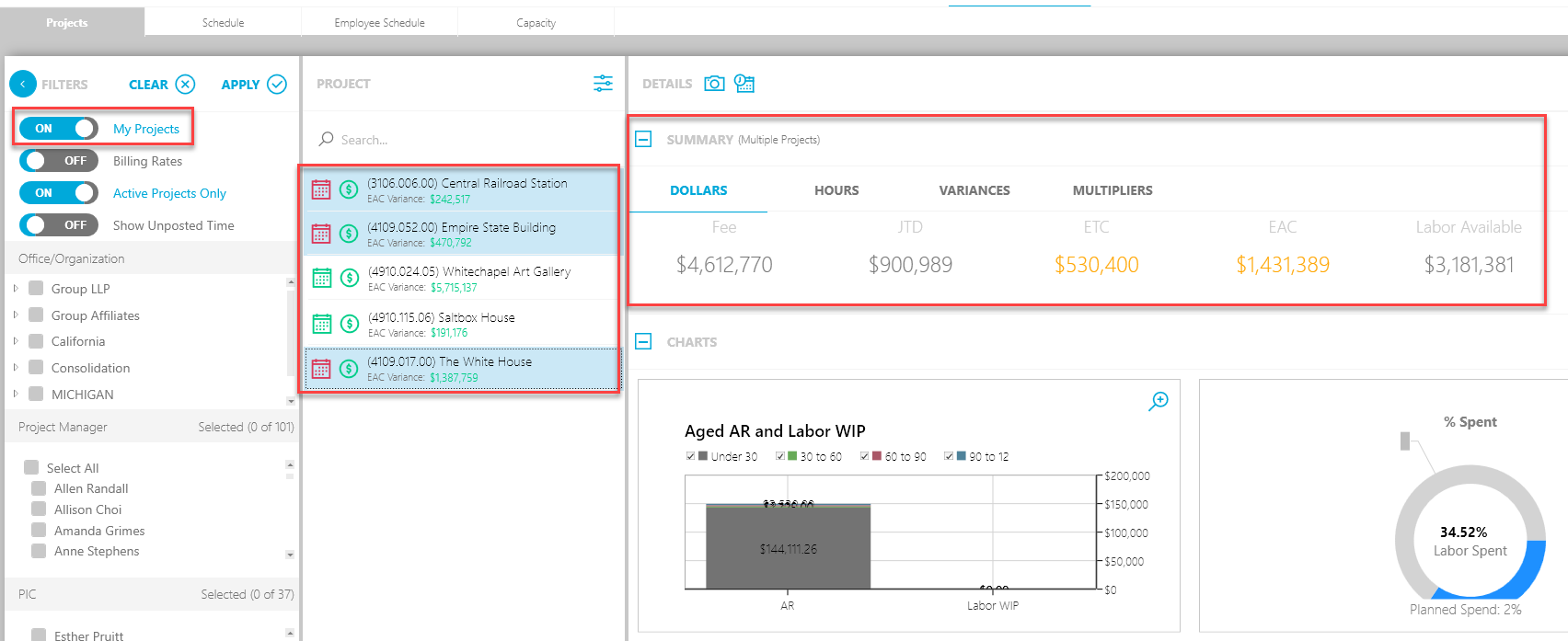Click the project Search field
The image size is (1568, 641).
[460, 140]
